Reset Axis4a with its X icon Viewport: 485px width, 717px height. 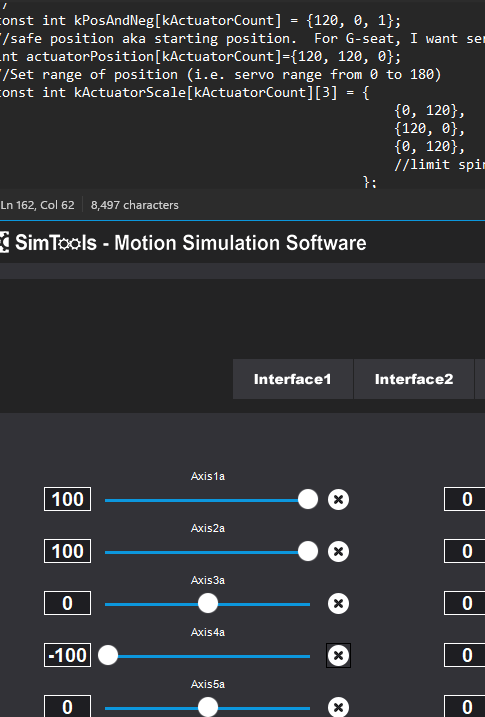click(x=338, y=655)
